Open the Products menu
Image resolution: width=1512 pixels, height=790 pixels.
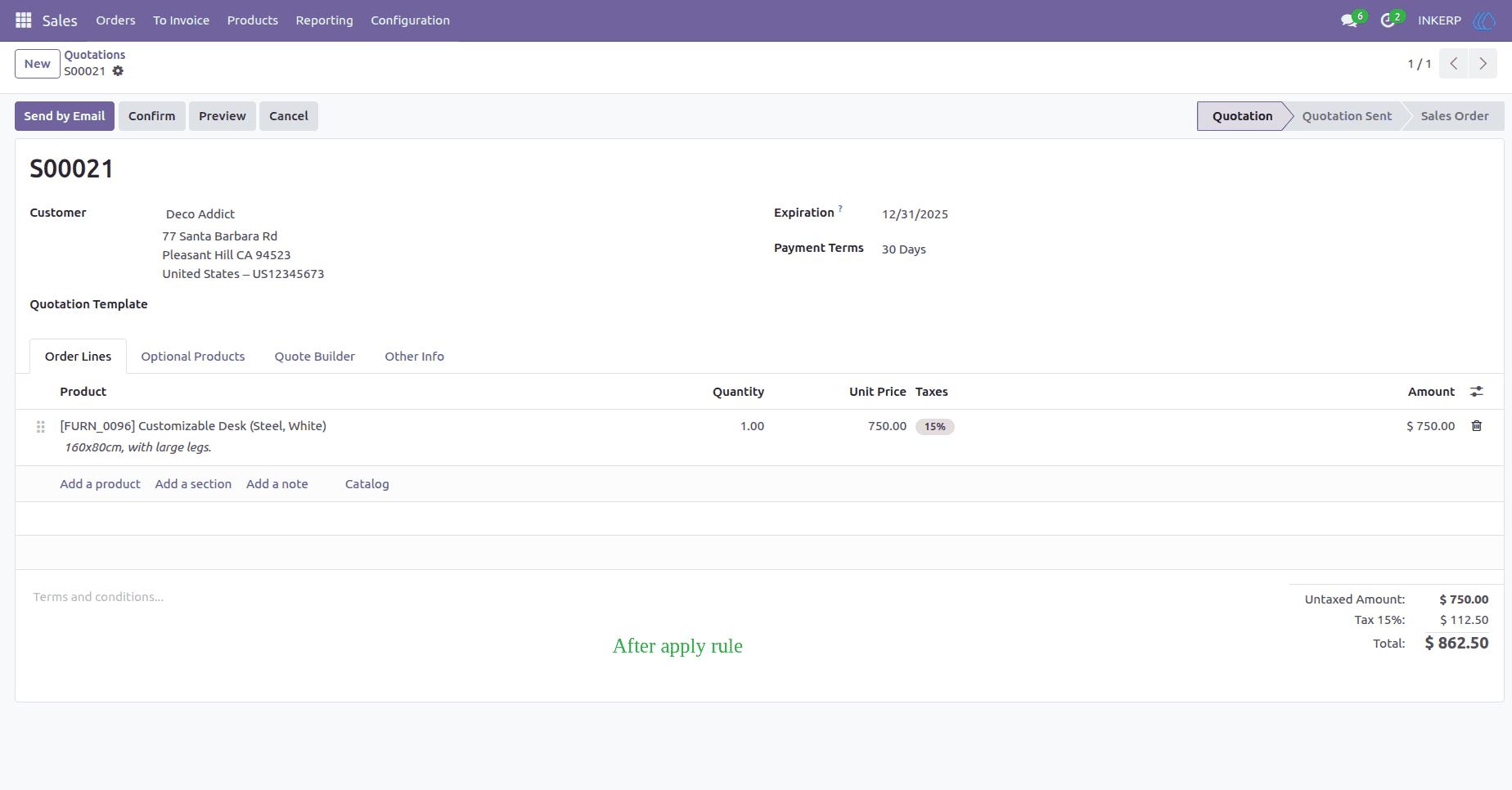pyautogui.click(x=253, y=20)
